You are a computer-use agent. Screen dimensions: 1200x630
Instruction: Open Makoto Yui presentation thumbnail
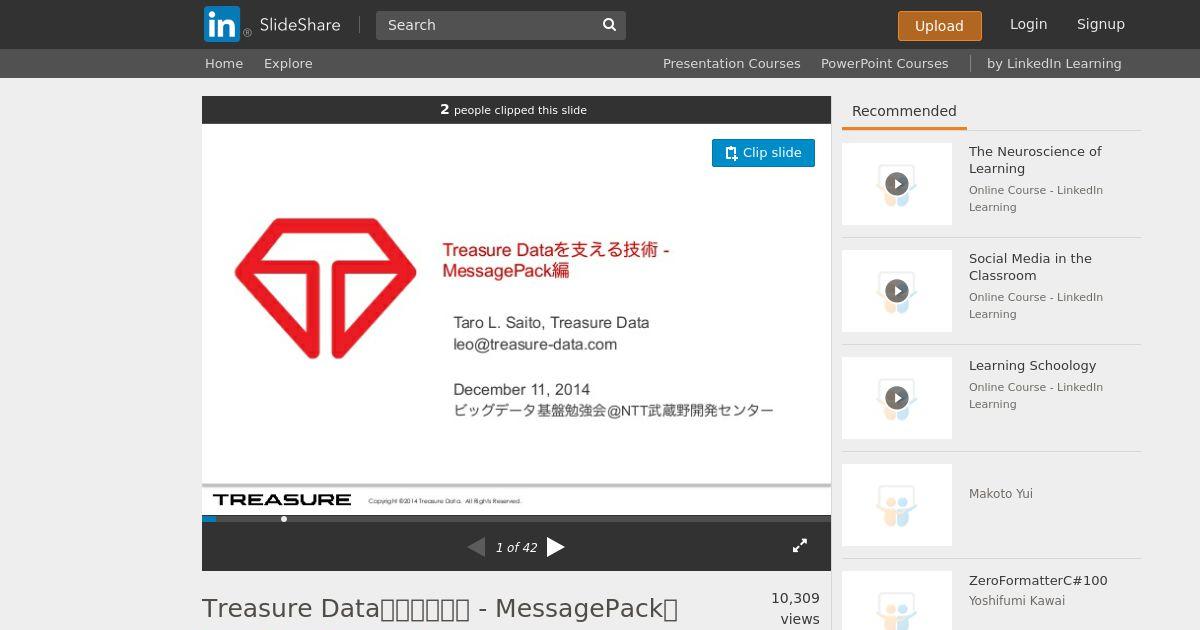coord(897,505)
